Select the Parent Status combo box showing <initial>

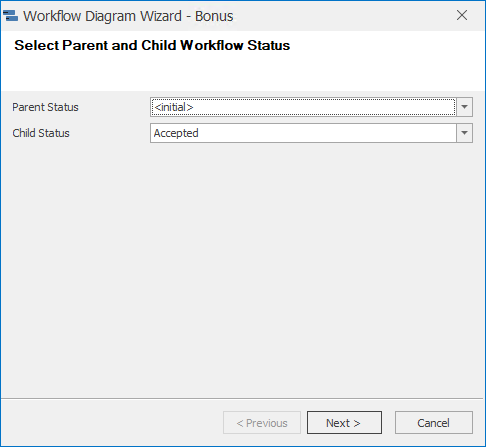(311, 107)
